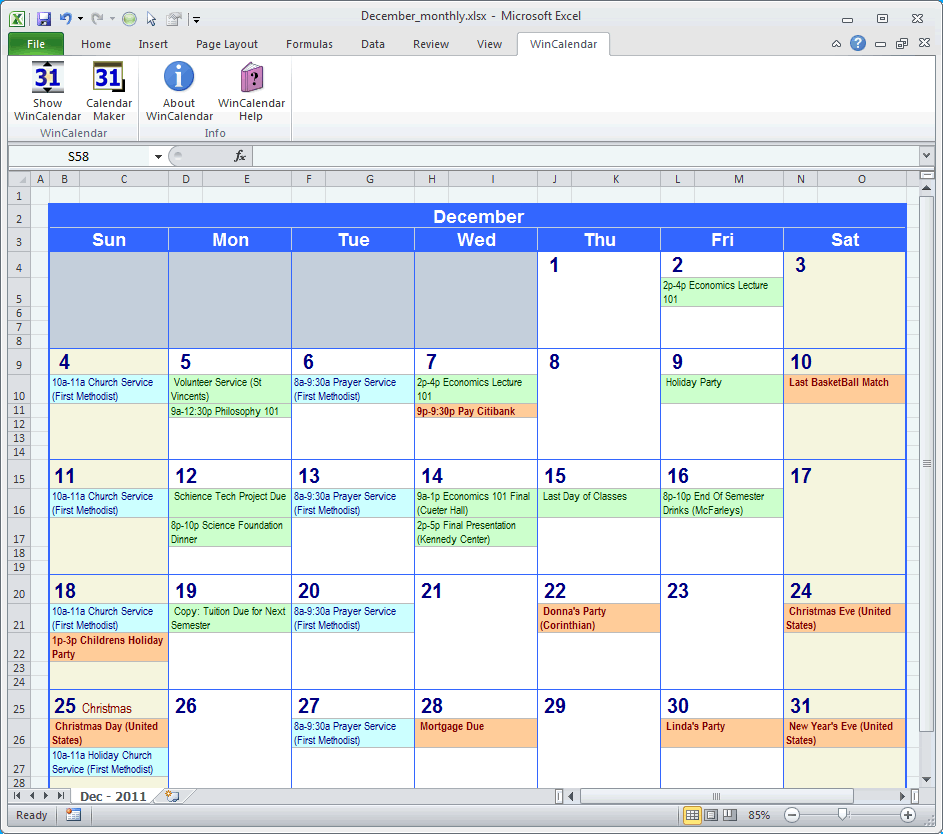The image size is (943, 834).
Task: Click the green File button
Action: [x=36, y=44]
